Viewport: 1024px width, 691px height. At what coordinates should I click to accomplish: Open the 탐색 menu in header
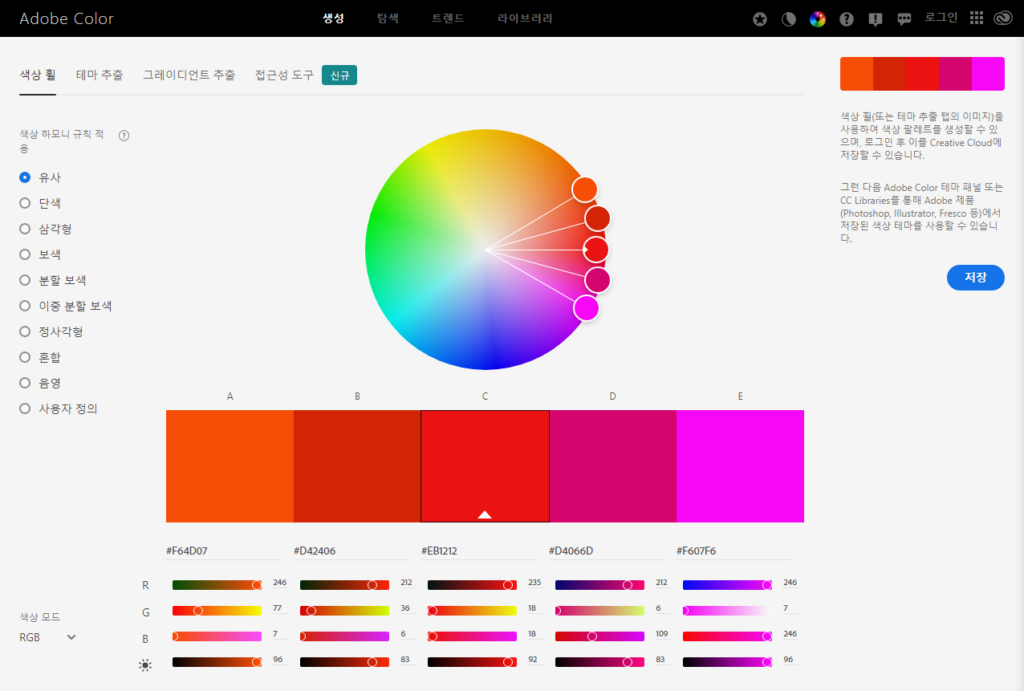click(387, 18)
